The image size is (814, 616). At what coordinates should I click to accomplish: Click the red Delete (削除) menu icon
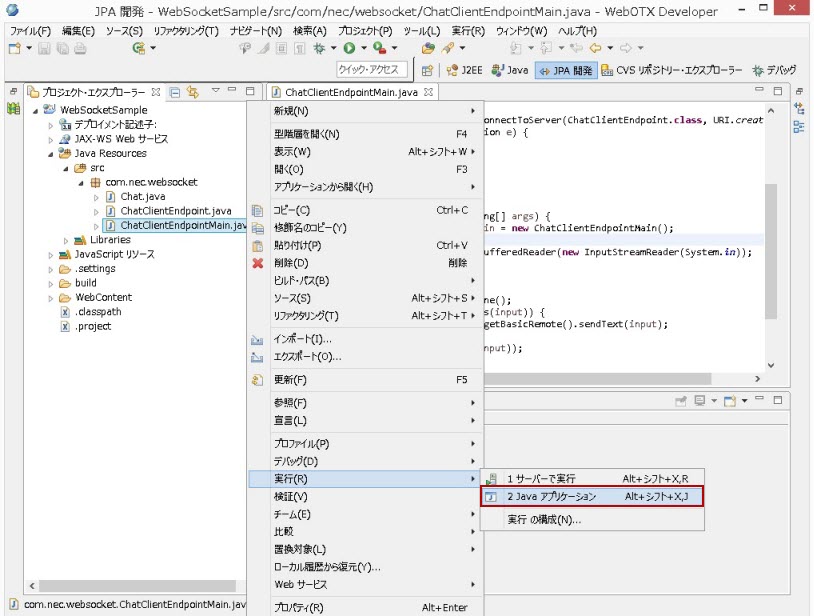point(257,263)
